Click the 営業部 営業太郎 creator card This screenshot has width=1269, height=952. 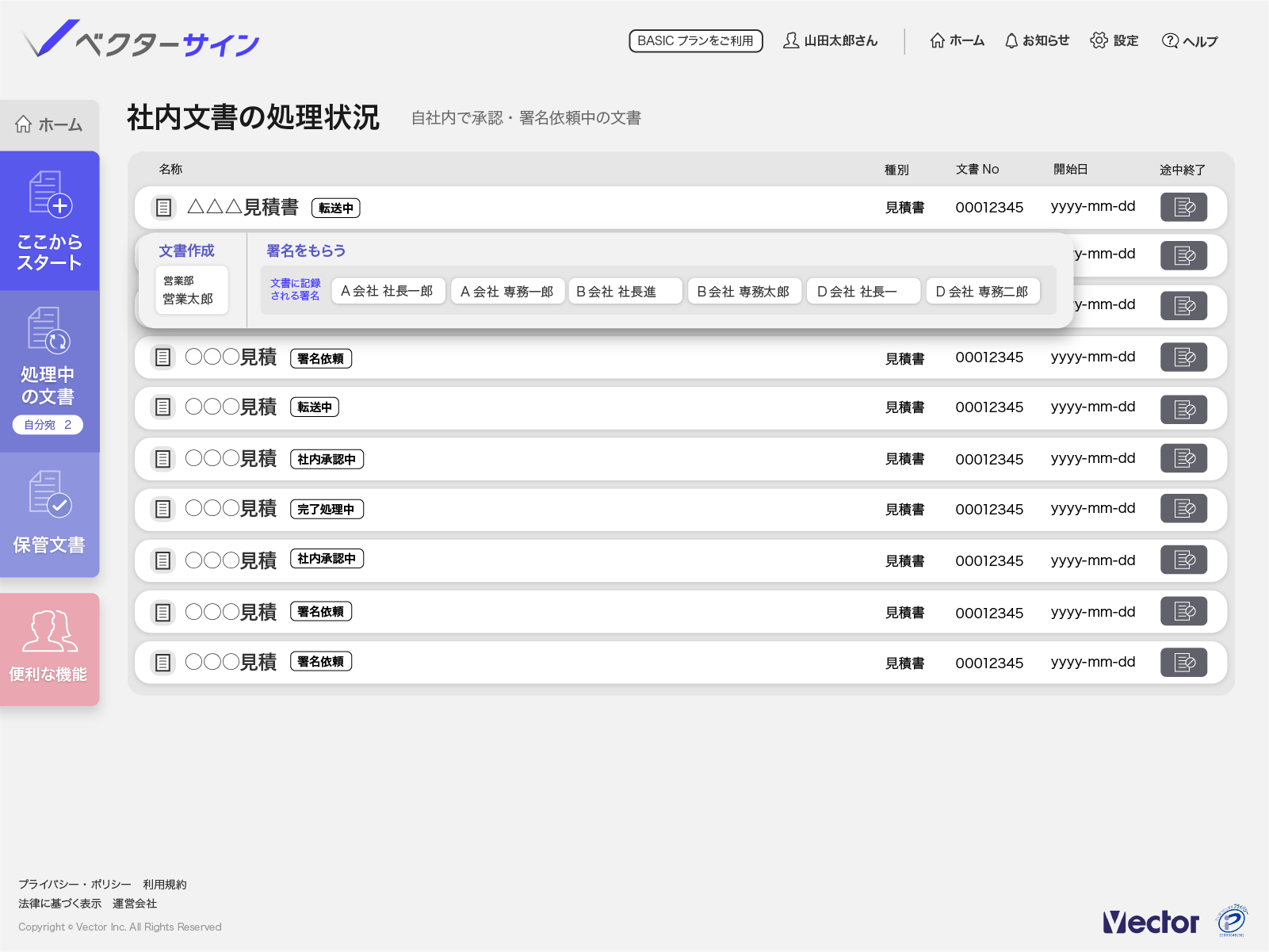pos(191,290)
